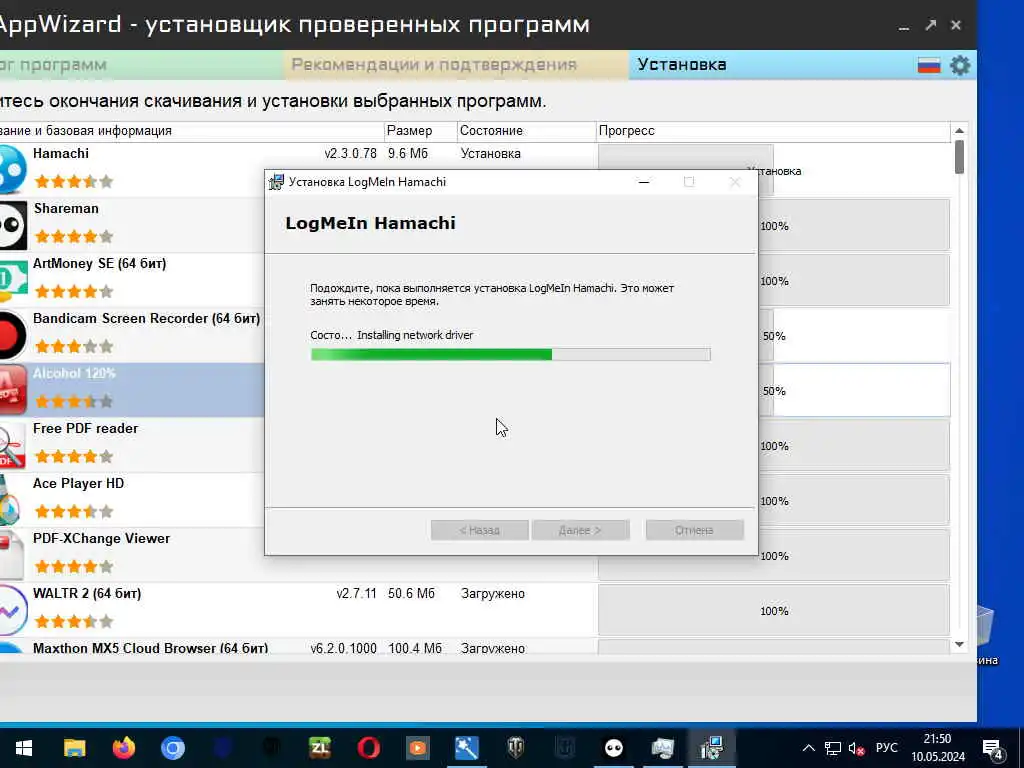Screen dimensions: 1024x768
Task: Click the Alcohol 120% app icon
Action: pos(12,391)
